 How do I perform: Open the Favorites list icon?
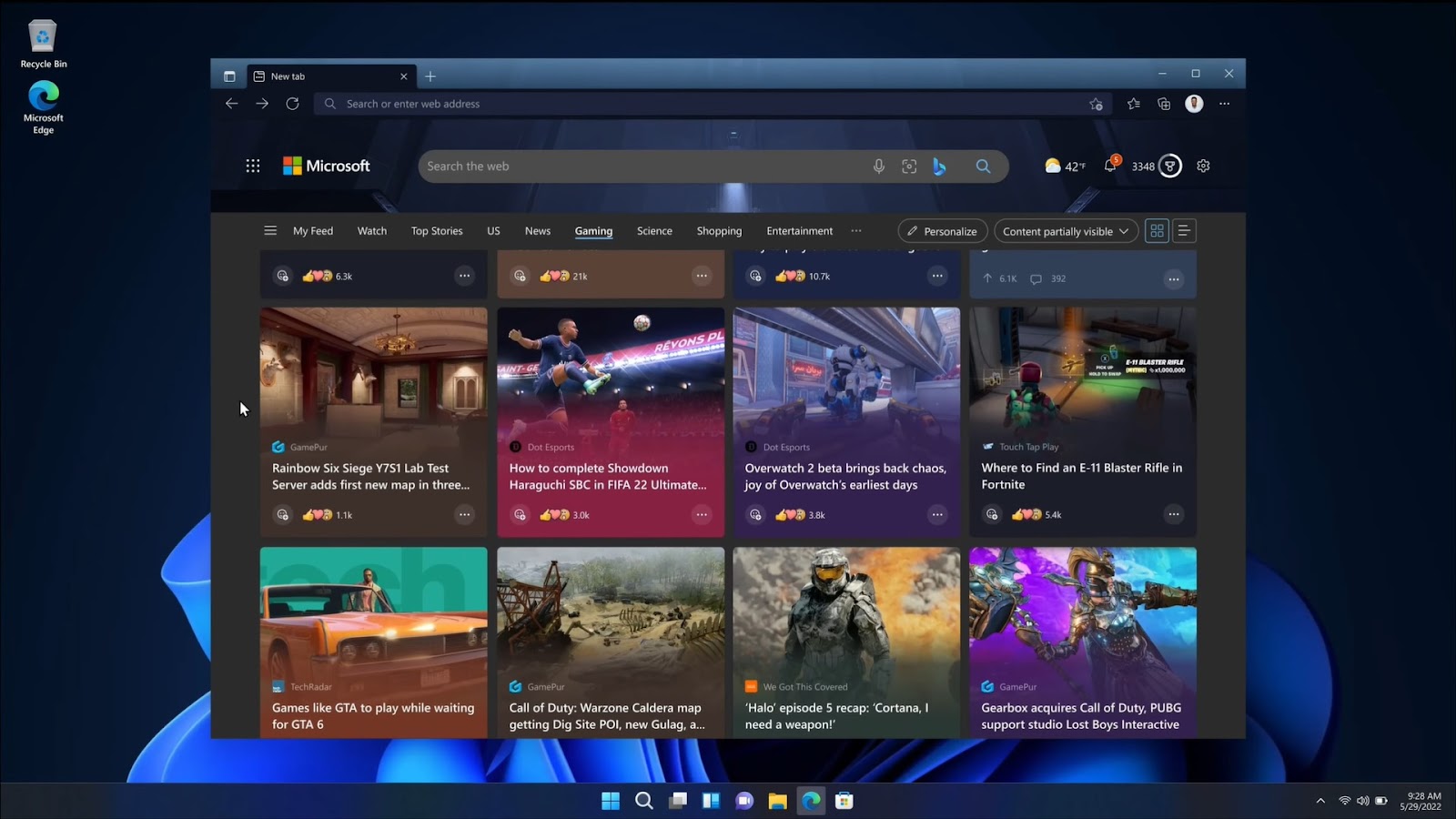[x=1133, y=104]
